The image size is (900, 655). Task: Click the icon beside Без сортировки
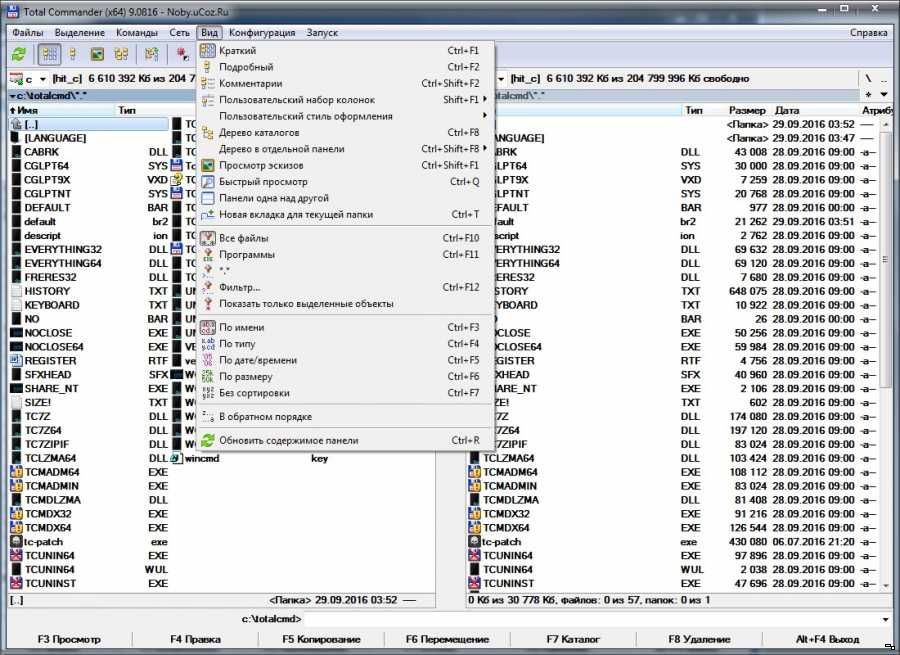tap(208, 393)
